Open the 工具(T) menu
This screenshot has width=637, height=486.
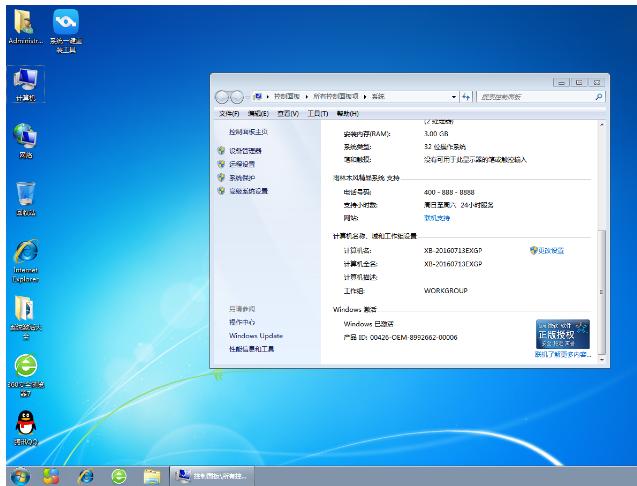coord(317,113)
